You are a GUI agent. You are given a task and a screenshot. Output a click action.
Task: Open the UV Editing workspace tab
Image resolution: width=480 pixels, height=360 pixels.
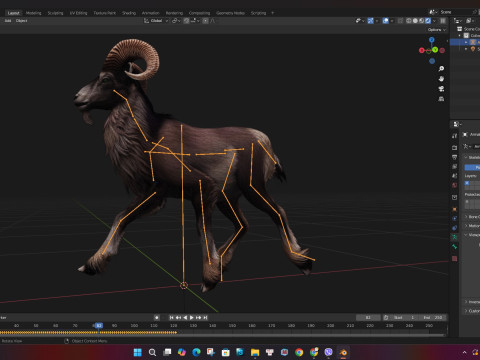78,13
